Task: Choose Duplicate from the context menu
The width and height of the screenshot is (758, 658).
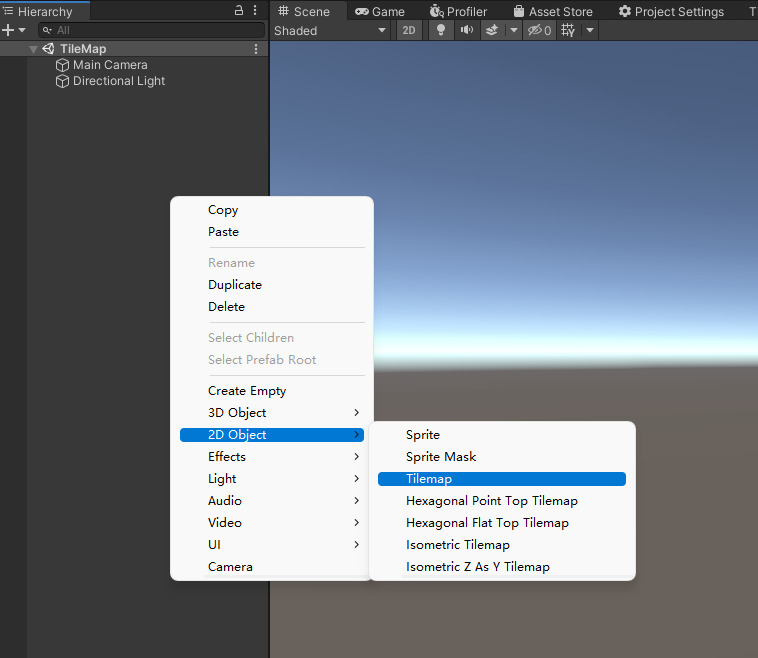Action: (272, 285)
